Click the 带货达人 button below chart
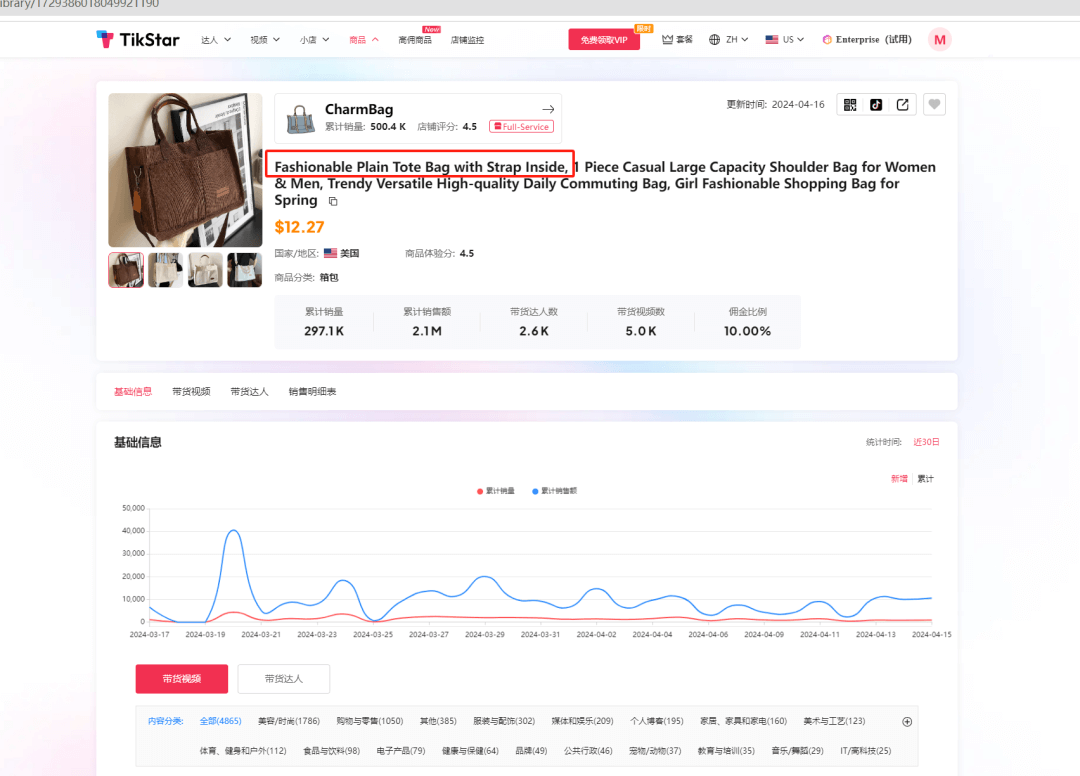This screenshot has width=1080, height=776. [283, 679]
